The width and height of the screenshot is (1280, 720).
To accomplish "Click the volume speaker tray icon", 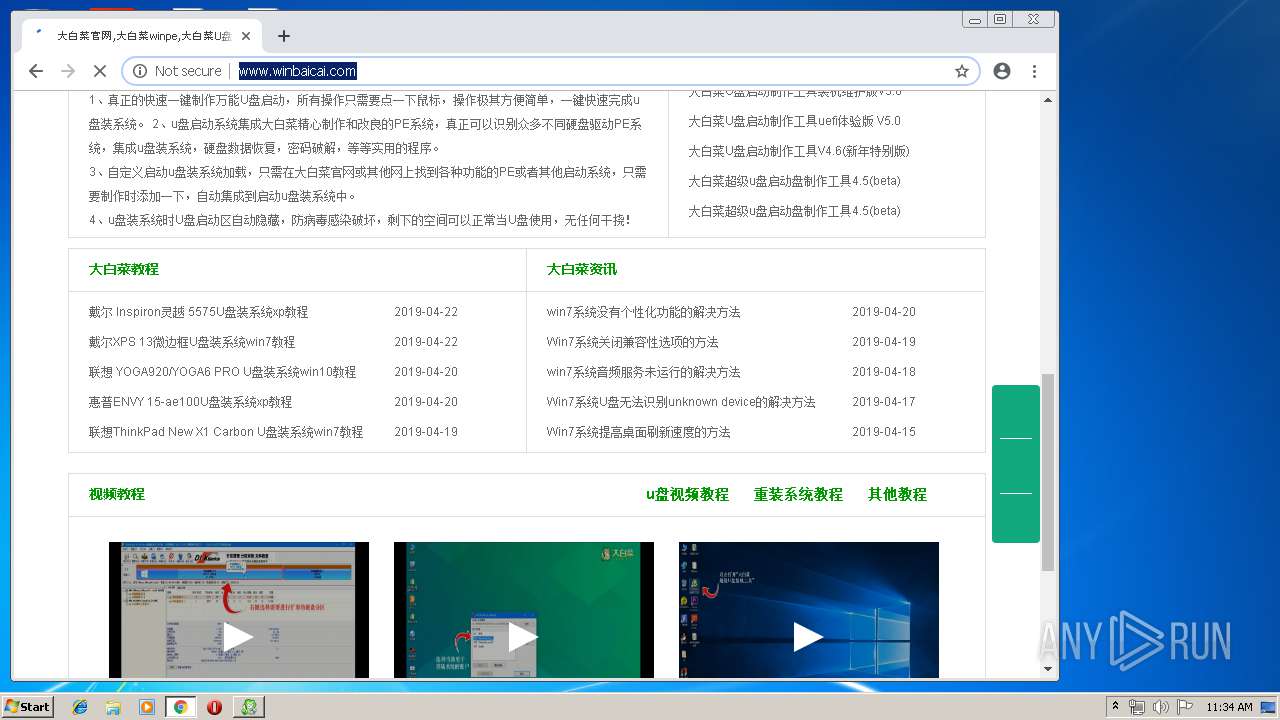I will tap(1161, 707).
